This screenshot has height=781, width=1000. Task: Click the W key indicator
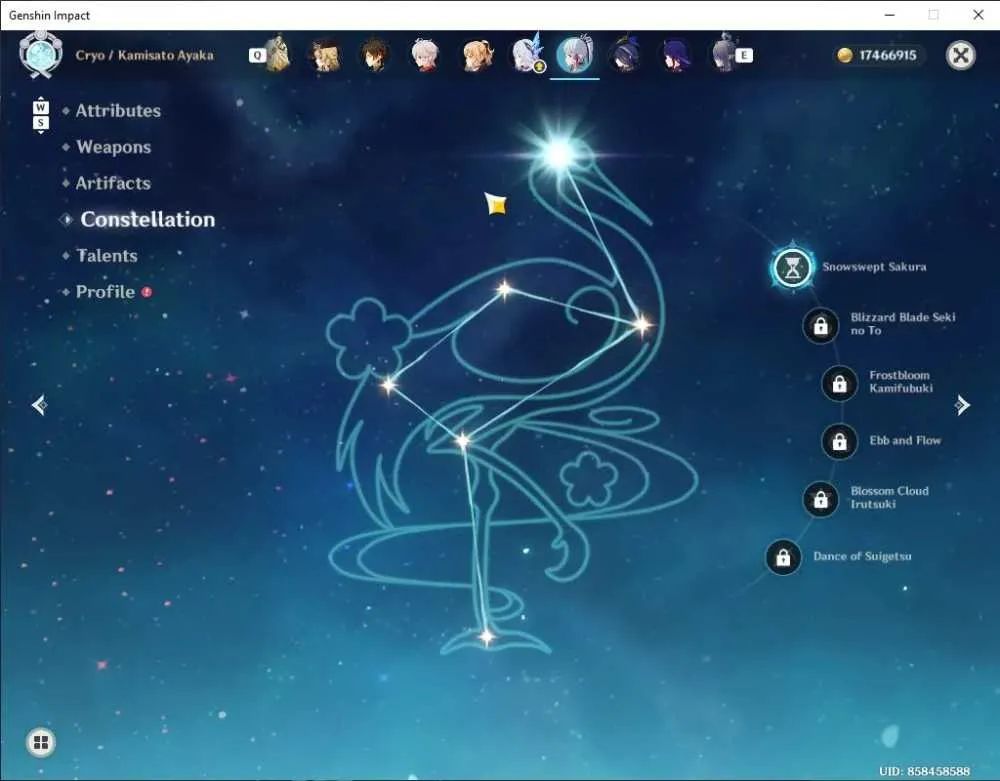coord(40,106)
